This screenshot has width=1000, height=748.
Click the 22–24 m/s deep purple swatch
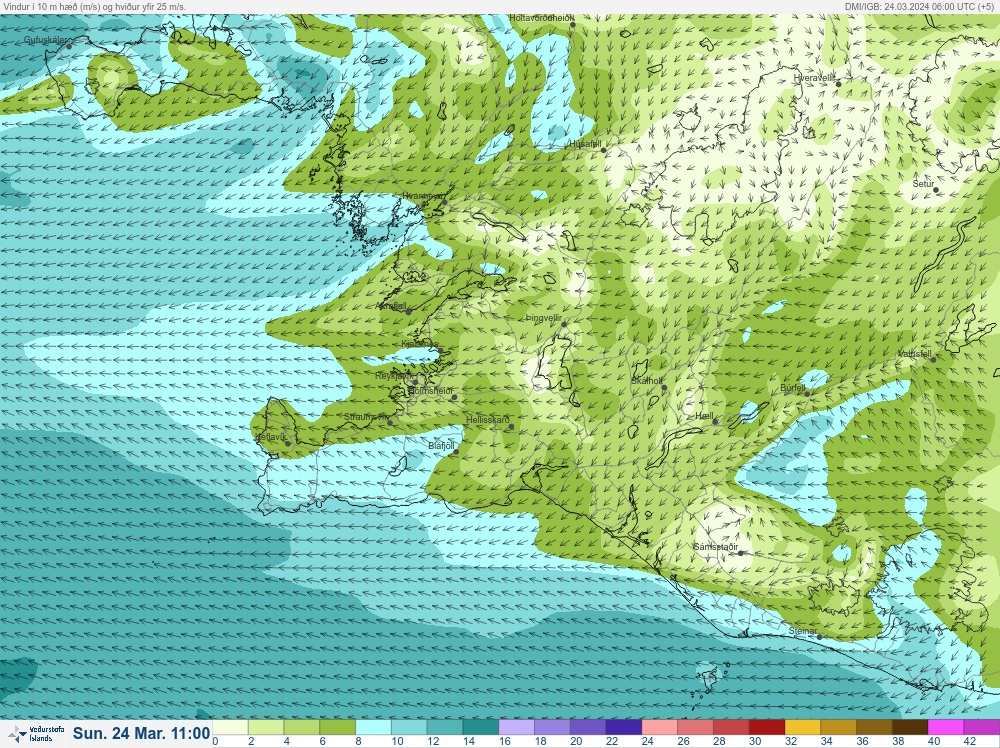pyautogui.click(x=624, y=728)
